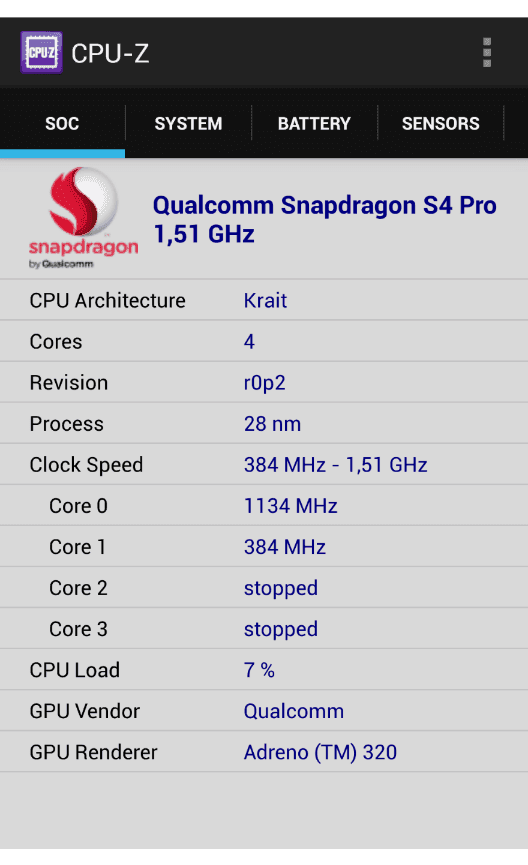Tap the GPU Vendor Qualcomm row

click(264, 711)
